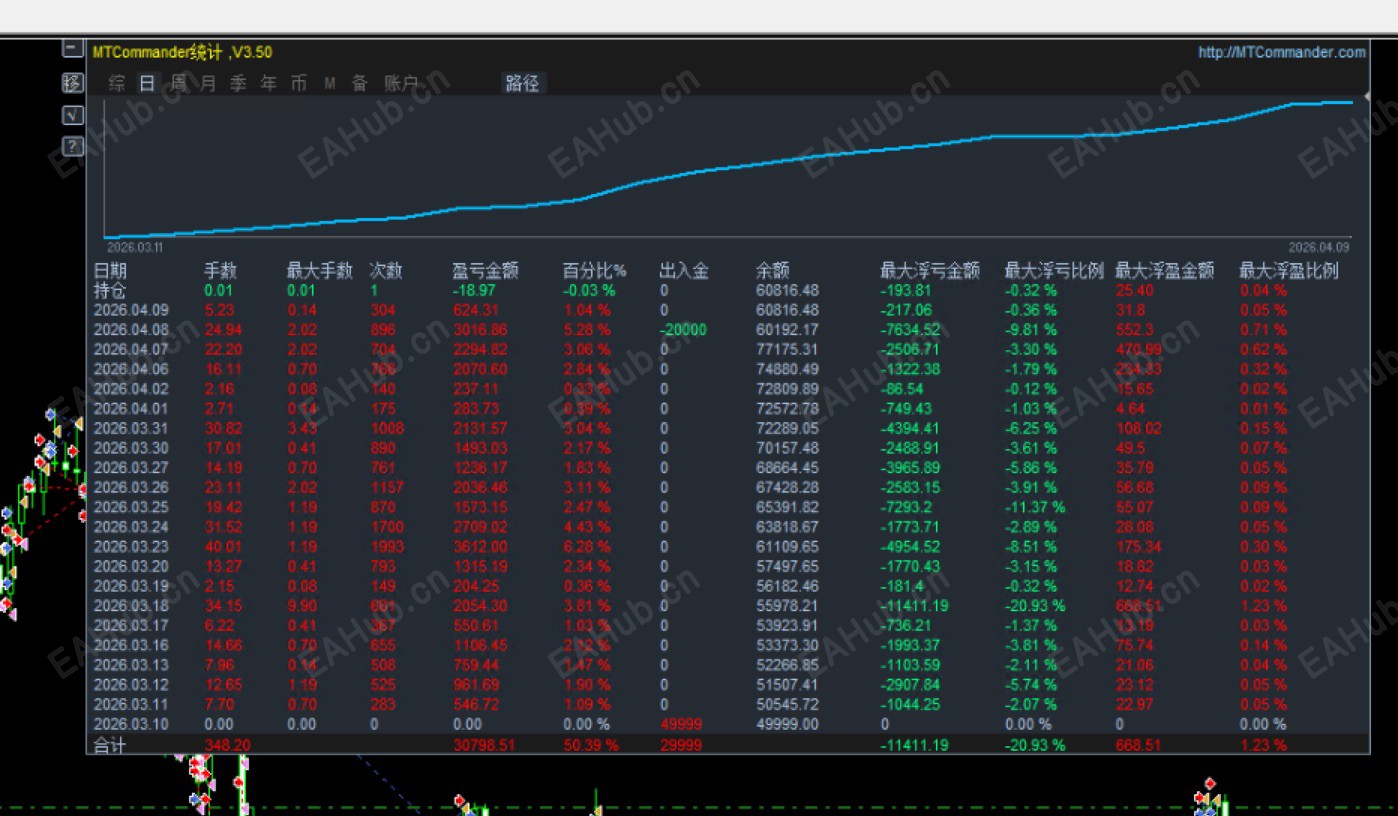Collapse the panel with the minus icon
The image size is (1398, 816).
point(72,49)
